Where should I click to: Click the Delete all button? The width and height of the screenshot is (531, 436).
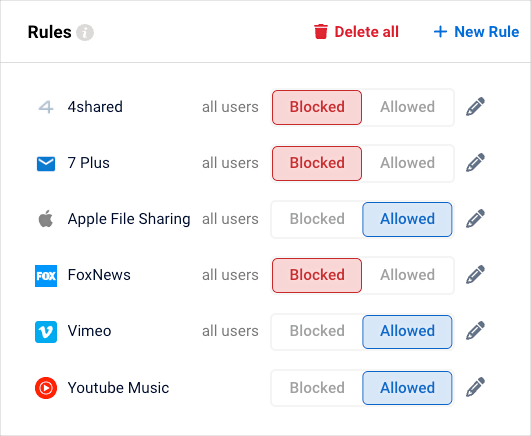356,32
